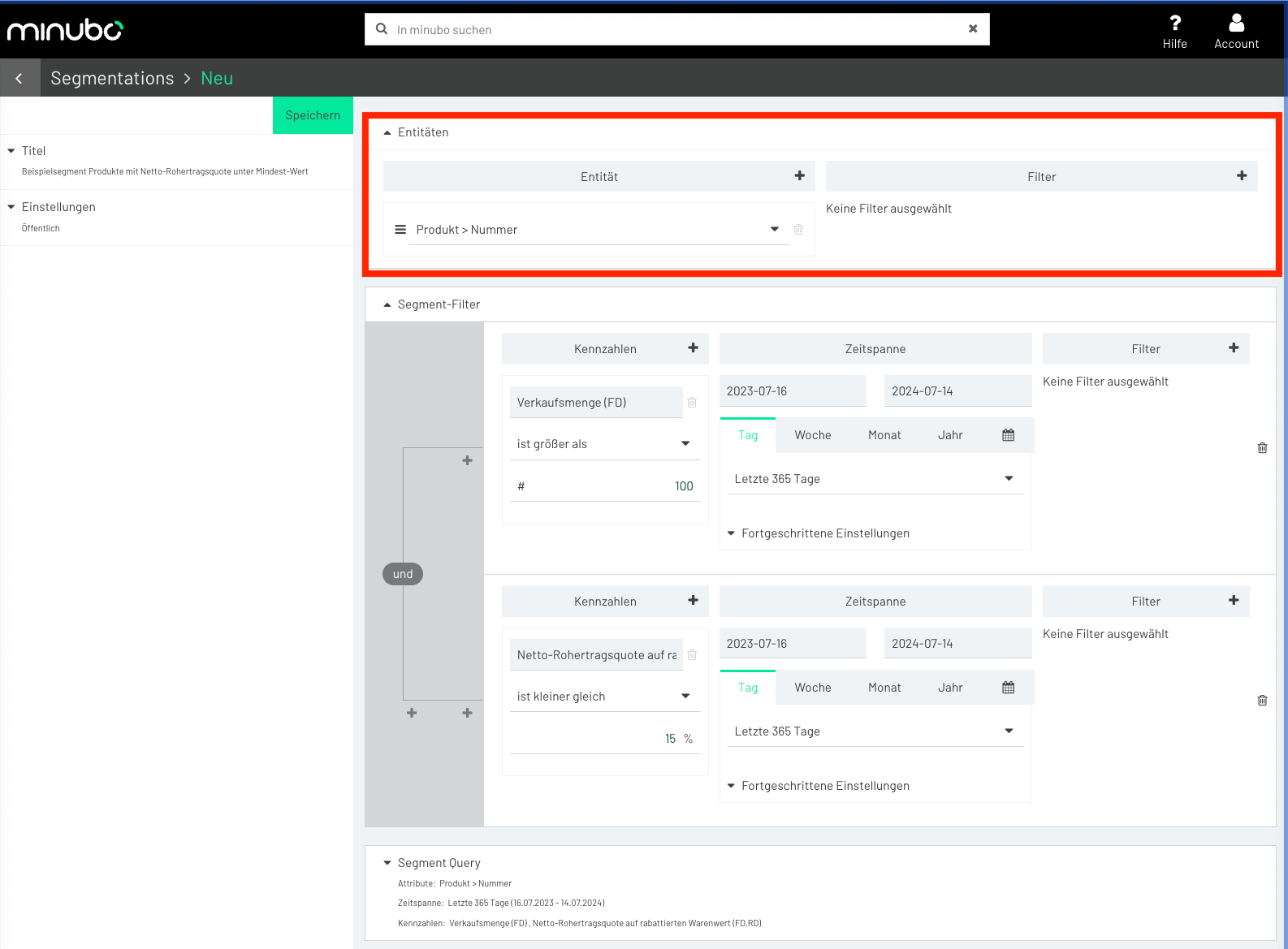Click the Öffentlich setting text
Viewport: 1288px width, 949px height.
click(41, 228)
